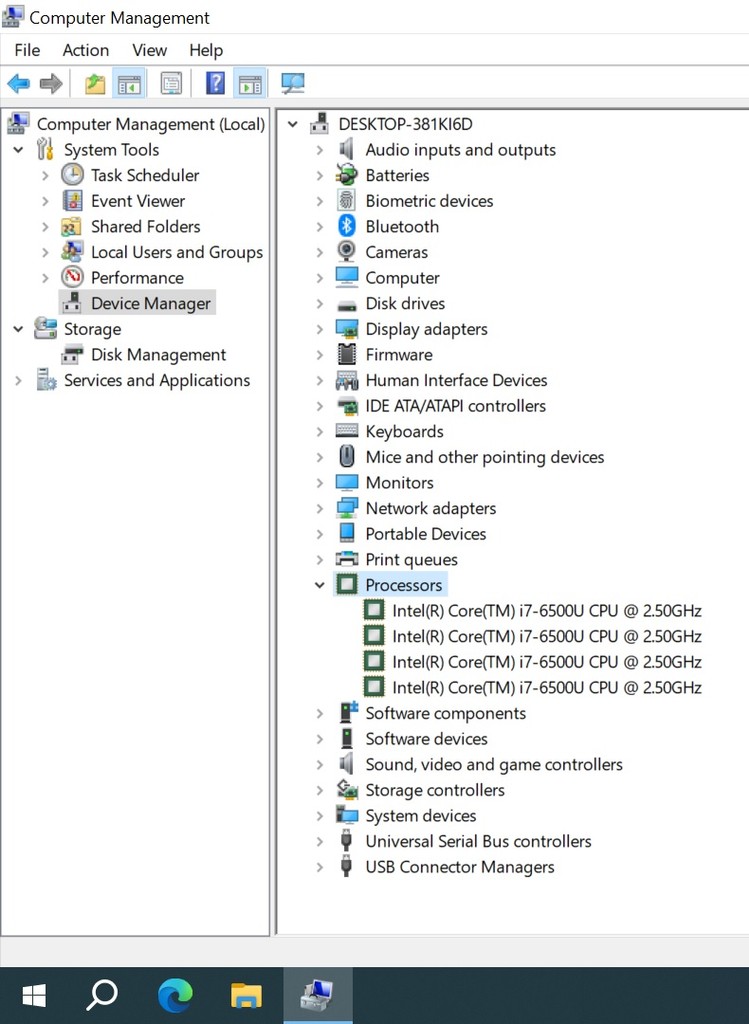Click the Bluetooth symbol icon
The height and width of the screenshot is (1024, 749).
click(x=347, y=227)
